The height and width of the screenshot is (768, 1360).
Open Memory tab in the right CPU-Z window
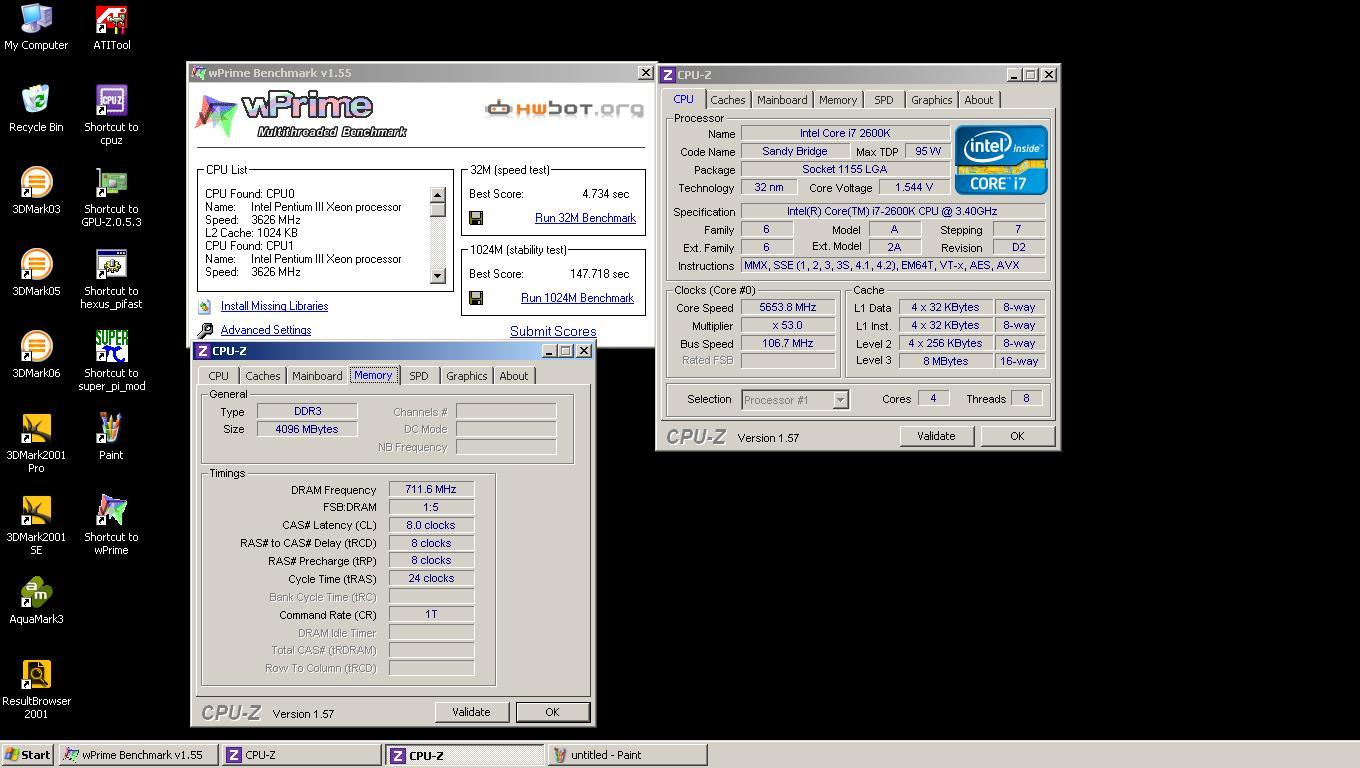(838, 100)
